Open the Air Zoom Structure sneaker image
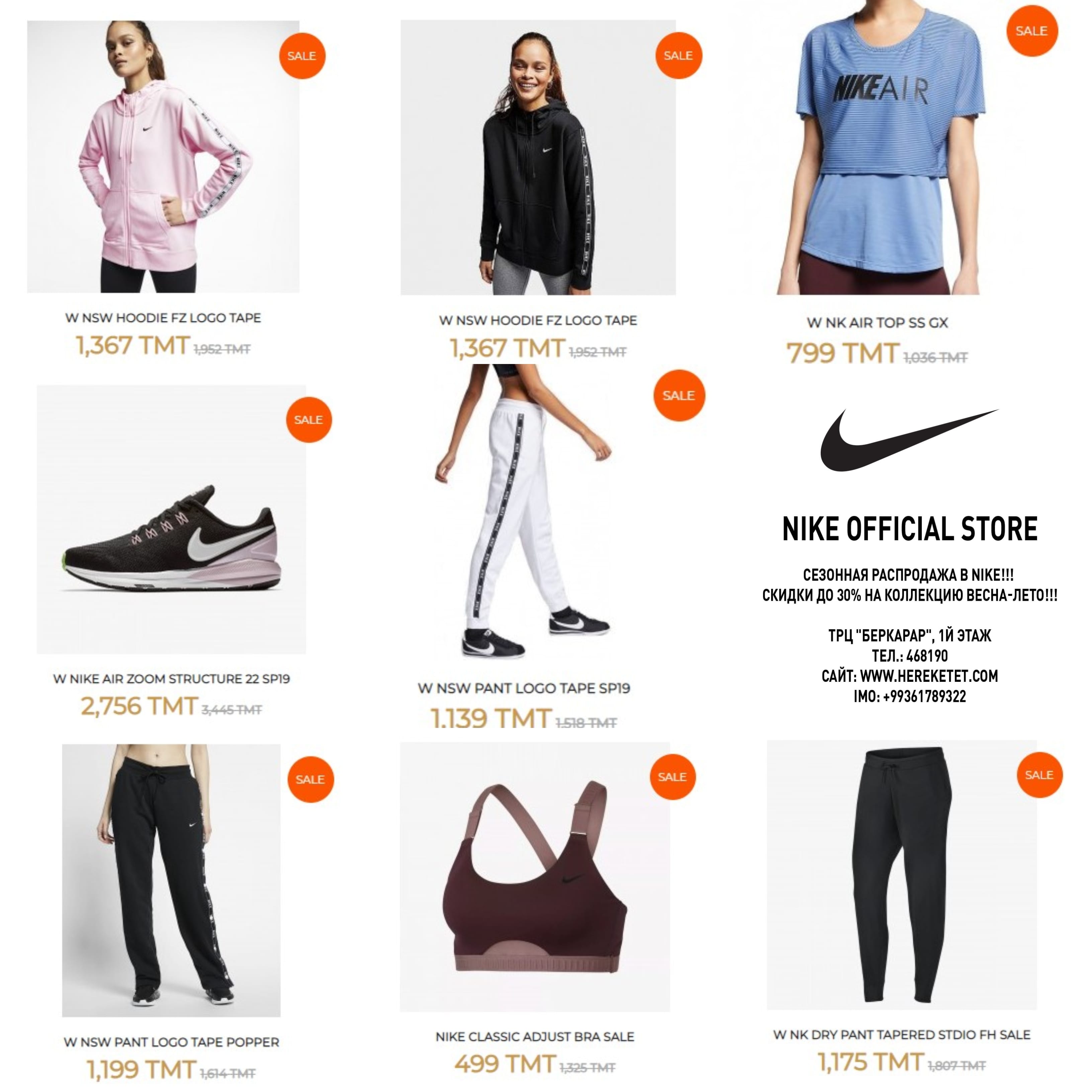The height and width of the screenshot is (1092, 1092). tap(172, 520)
